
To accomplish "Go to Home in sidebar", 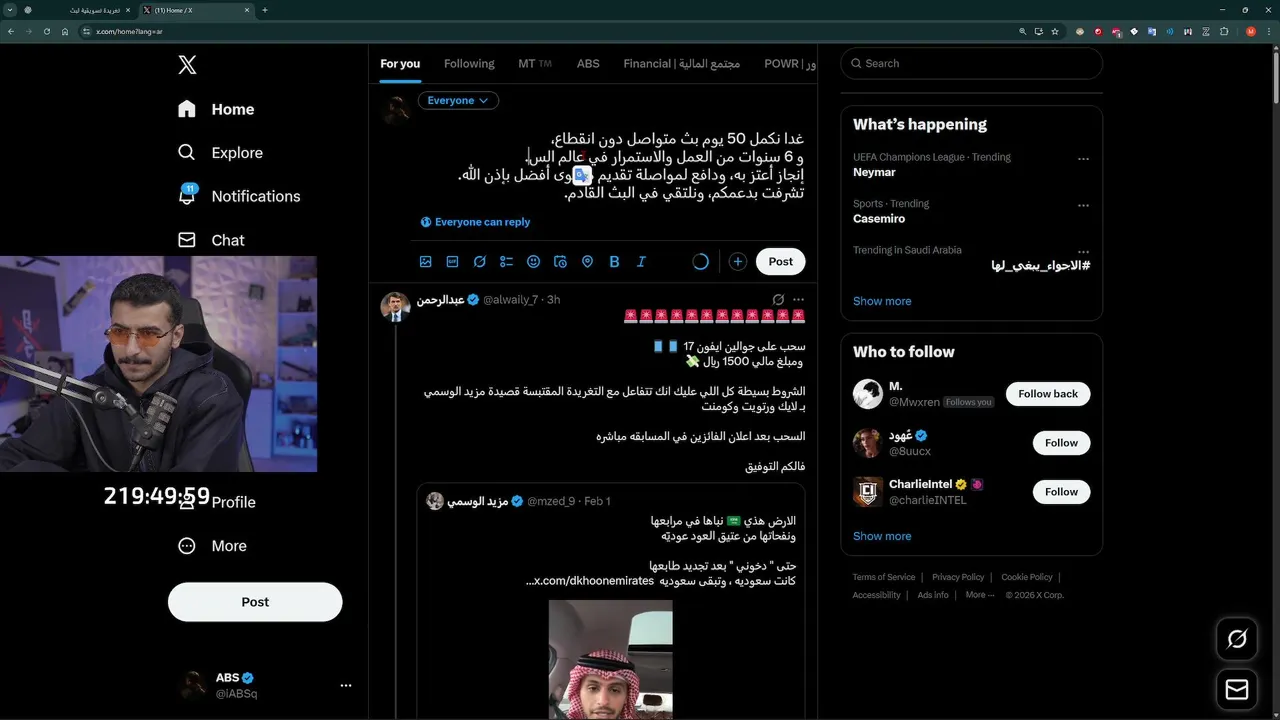I will (216, 109).
